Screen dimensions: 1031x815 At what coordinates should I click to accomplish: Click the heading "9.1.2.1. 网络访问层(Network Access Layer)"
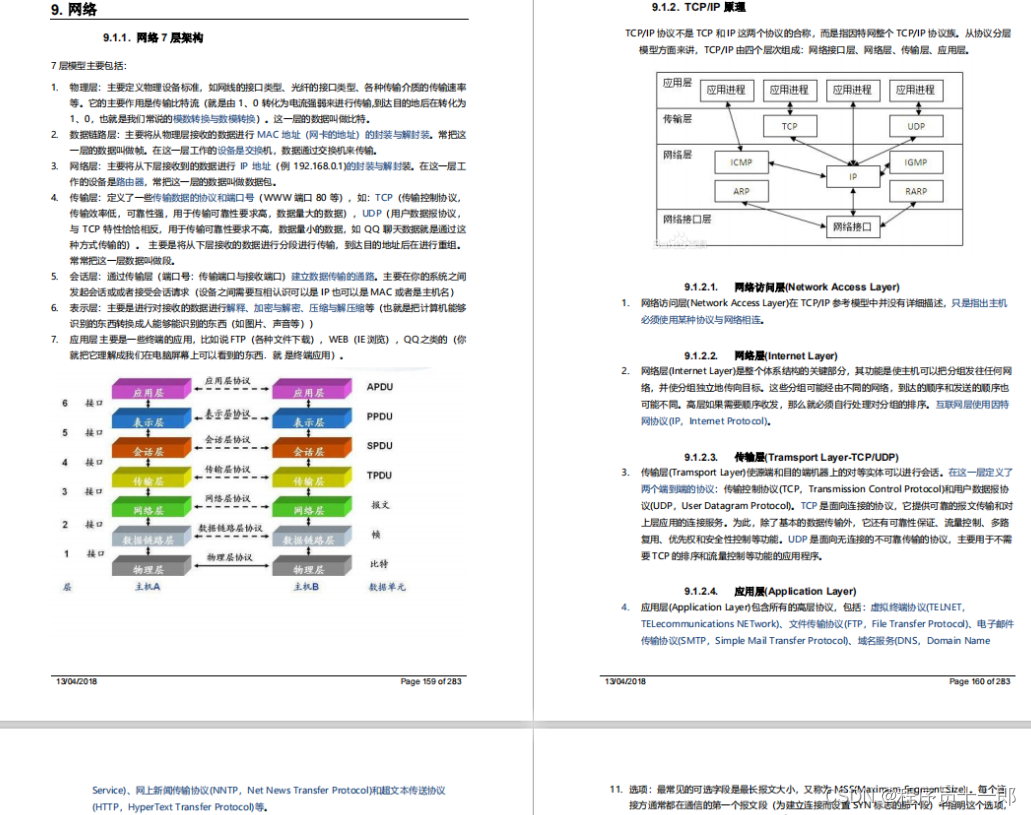pyautogui.click(x=792, y=287)
